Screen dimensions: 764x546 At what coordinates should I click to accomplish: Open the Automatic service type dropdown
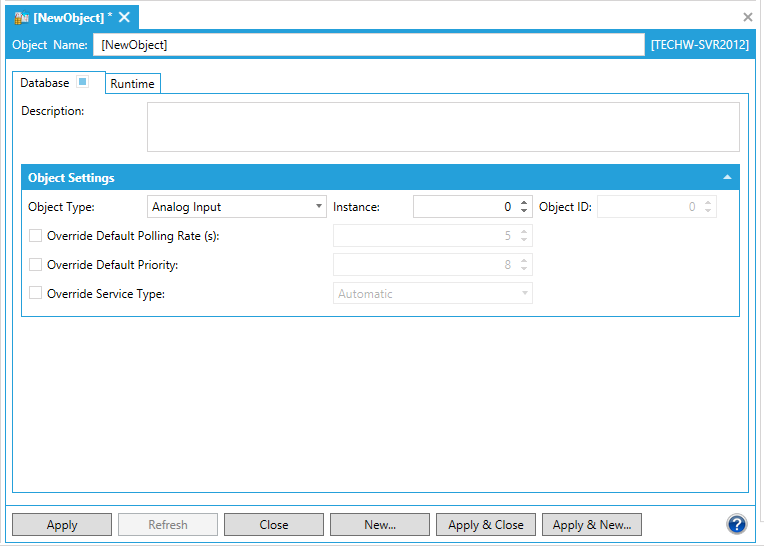click(x=432, y=294)
